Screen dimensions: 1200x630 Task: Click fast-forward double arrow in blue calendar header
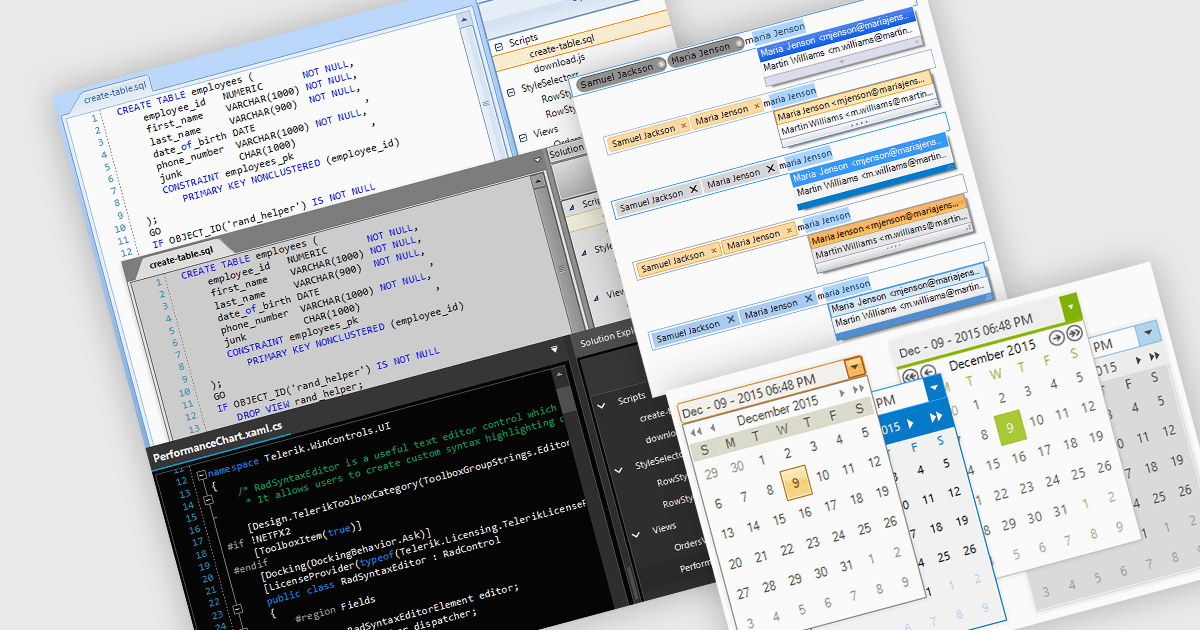pyautogui.click(x=936, y=417)
